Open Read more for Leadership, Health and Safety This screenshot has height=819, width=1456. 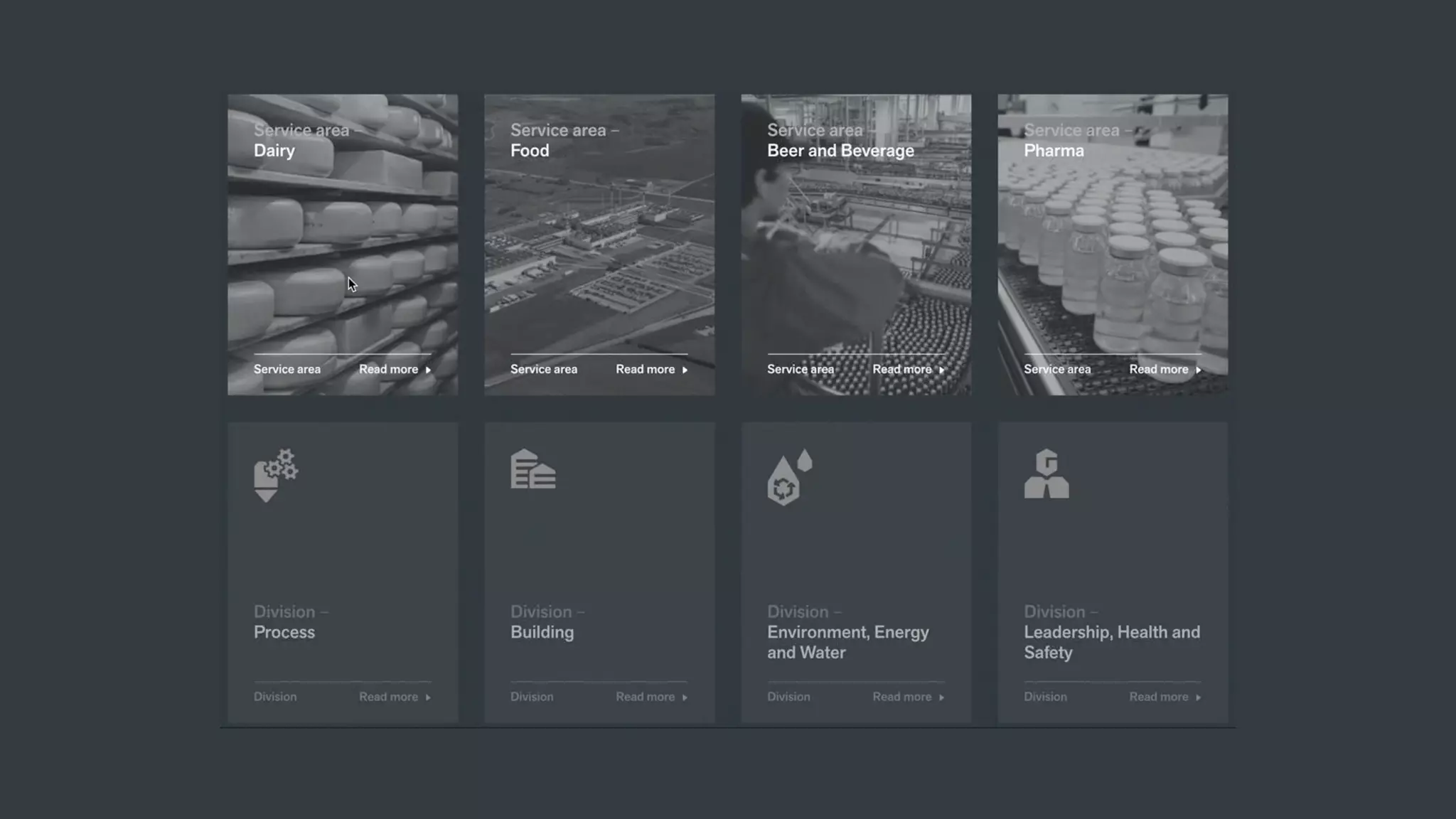tap(1158, 697)
